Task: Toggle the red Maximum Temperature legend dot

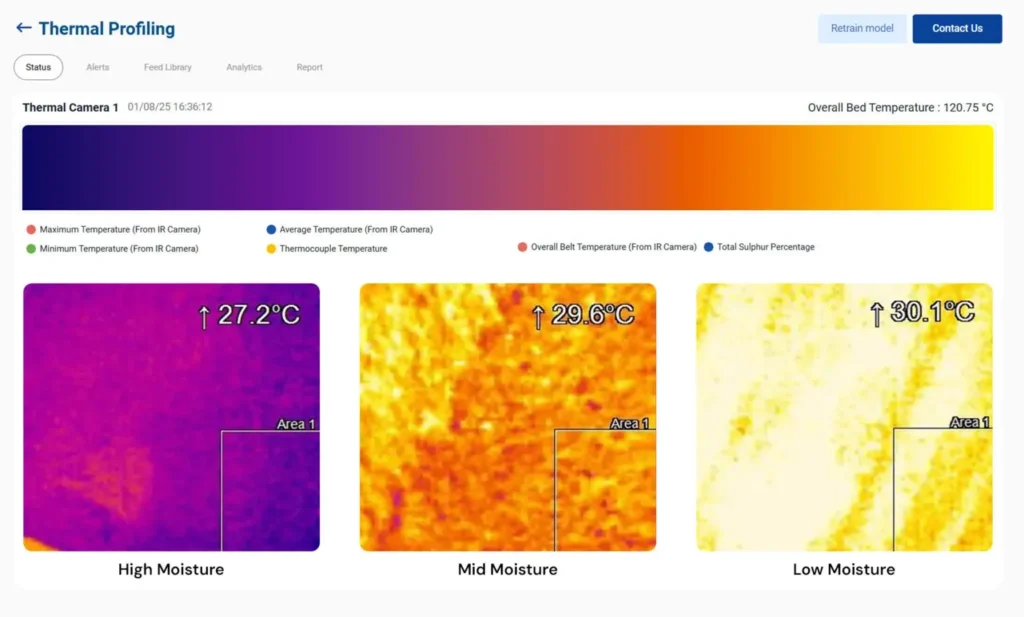Action: [31, 230]
